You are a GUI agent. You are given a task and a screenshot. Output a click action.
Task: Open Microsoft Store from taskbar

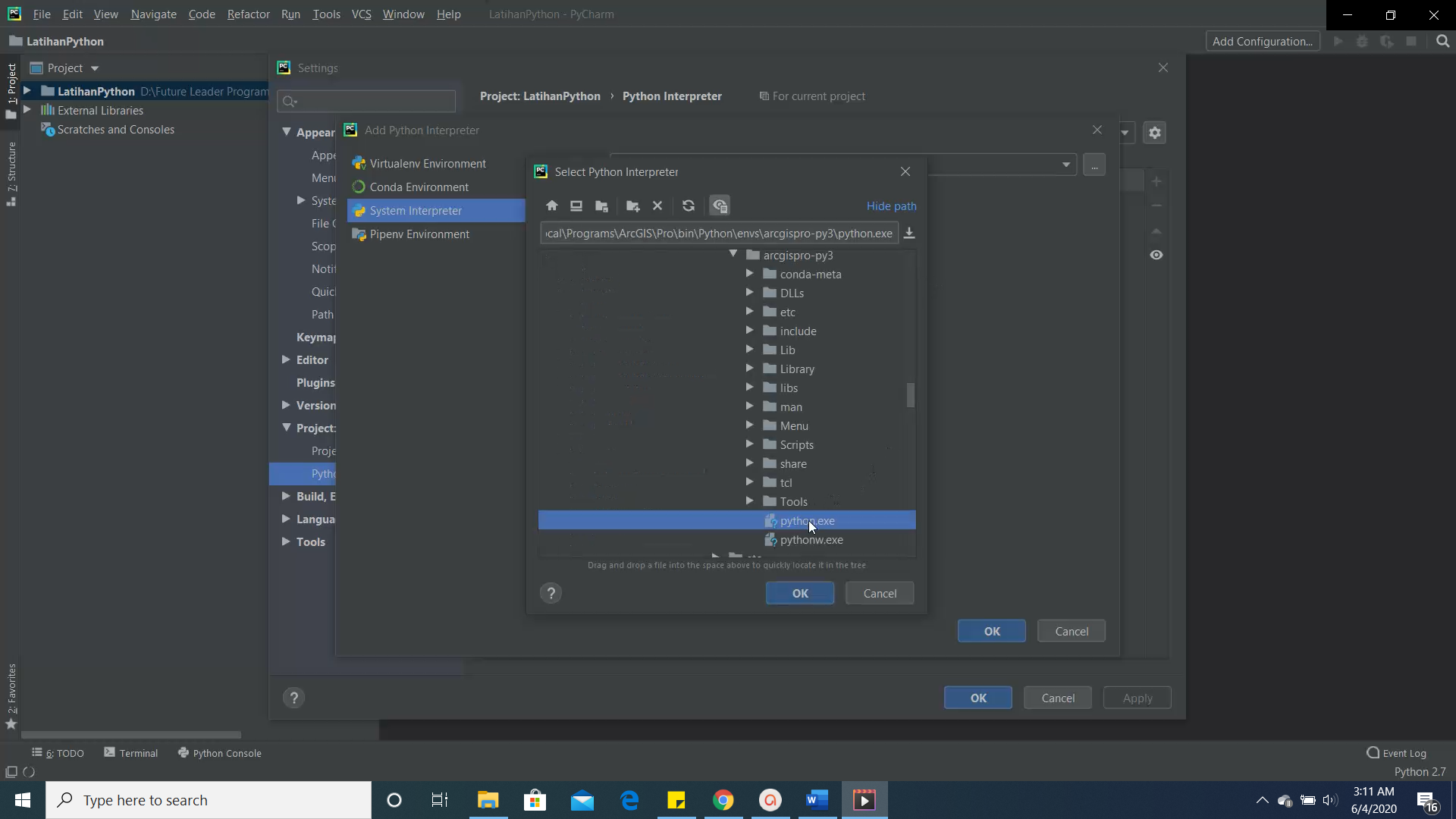[x=535, y=800]
